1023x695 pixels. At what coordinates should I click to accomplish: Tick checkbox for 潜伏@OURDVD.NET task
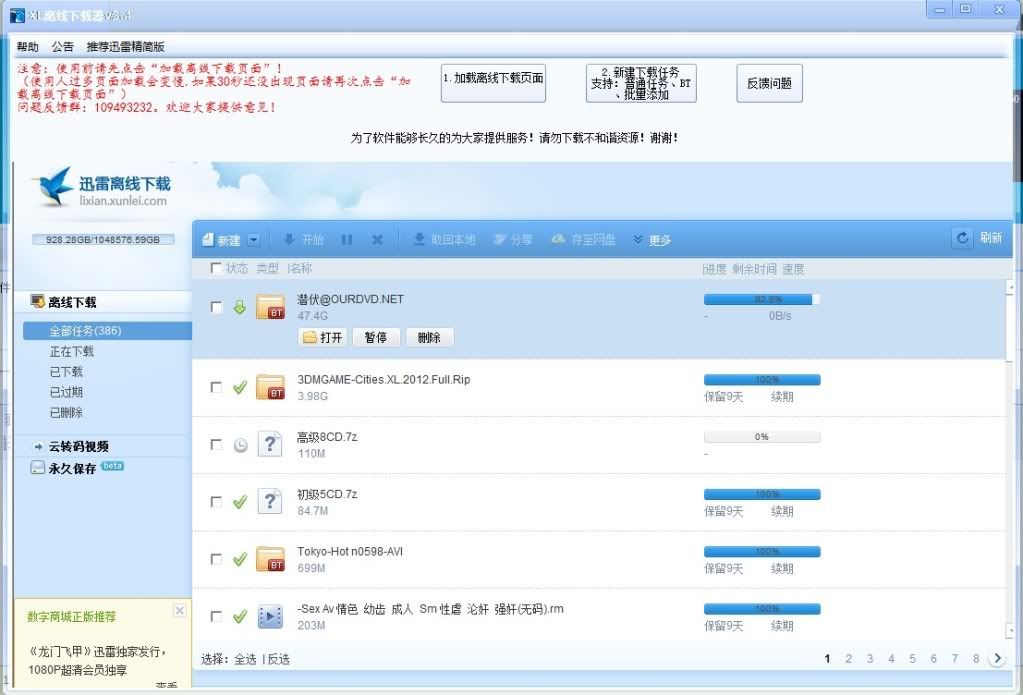[217, 307]
